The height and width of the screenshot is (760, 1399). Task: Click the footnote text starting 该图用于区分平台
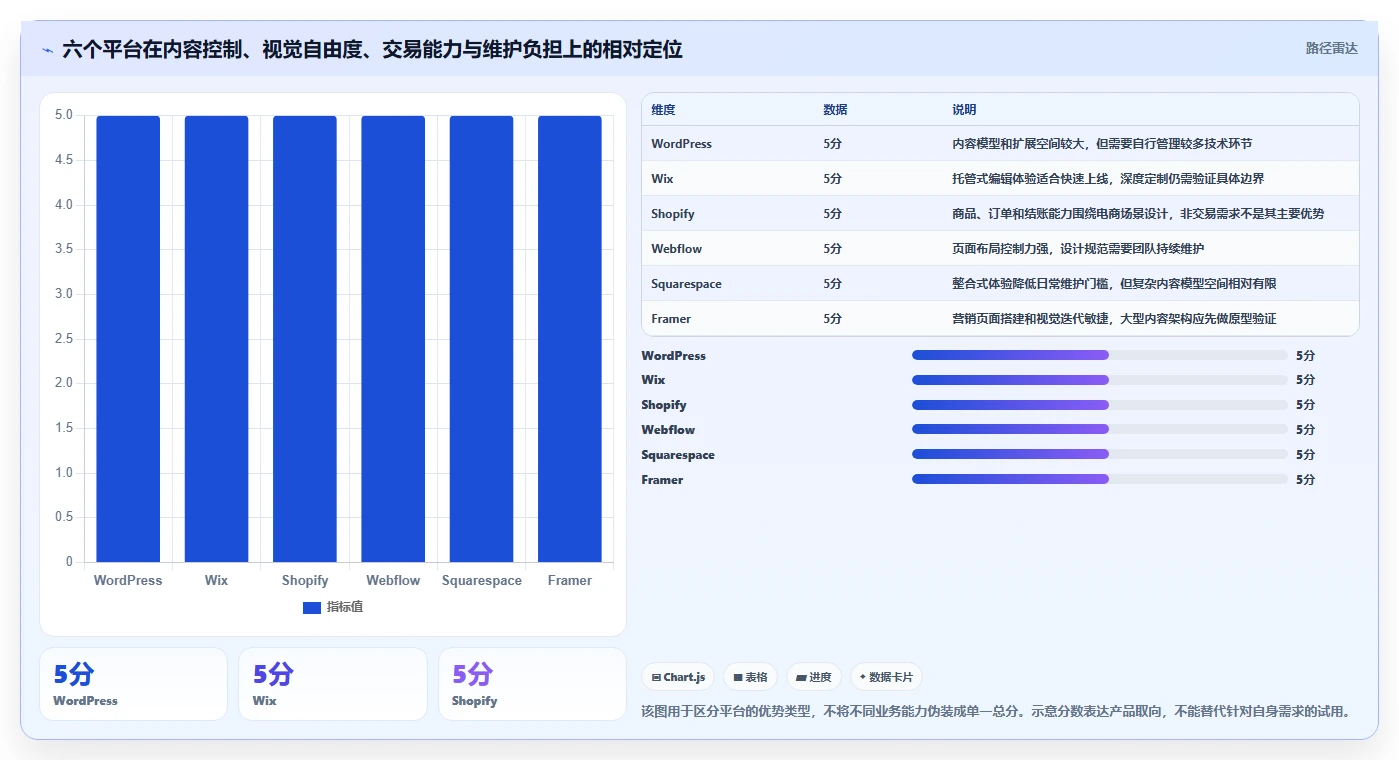(996, 711)
